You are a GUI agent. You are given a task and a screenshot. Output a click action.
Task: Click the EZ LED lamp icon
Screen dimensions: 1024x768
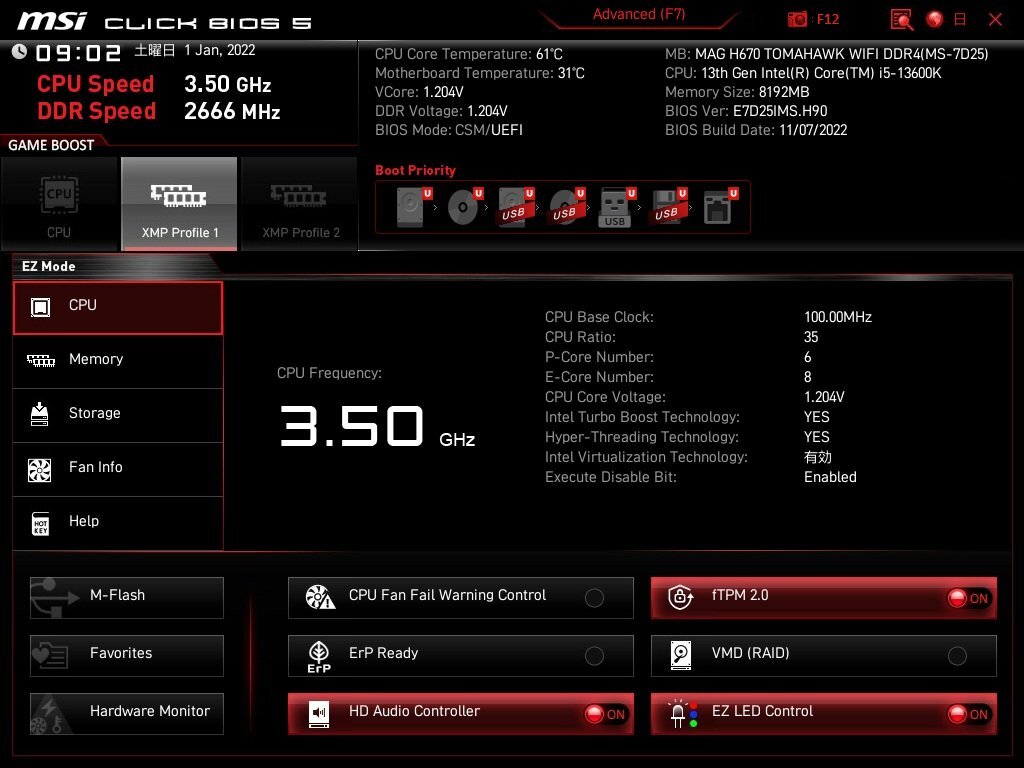(x=683, y=714)
